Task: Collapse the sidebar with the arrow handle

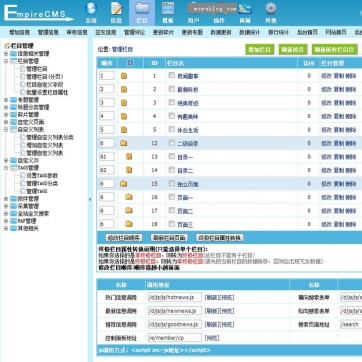Action: 90,200
